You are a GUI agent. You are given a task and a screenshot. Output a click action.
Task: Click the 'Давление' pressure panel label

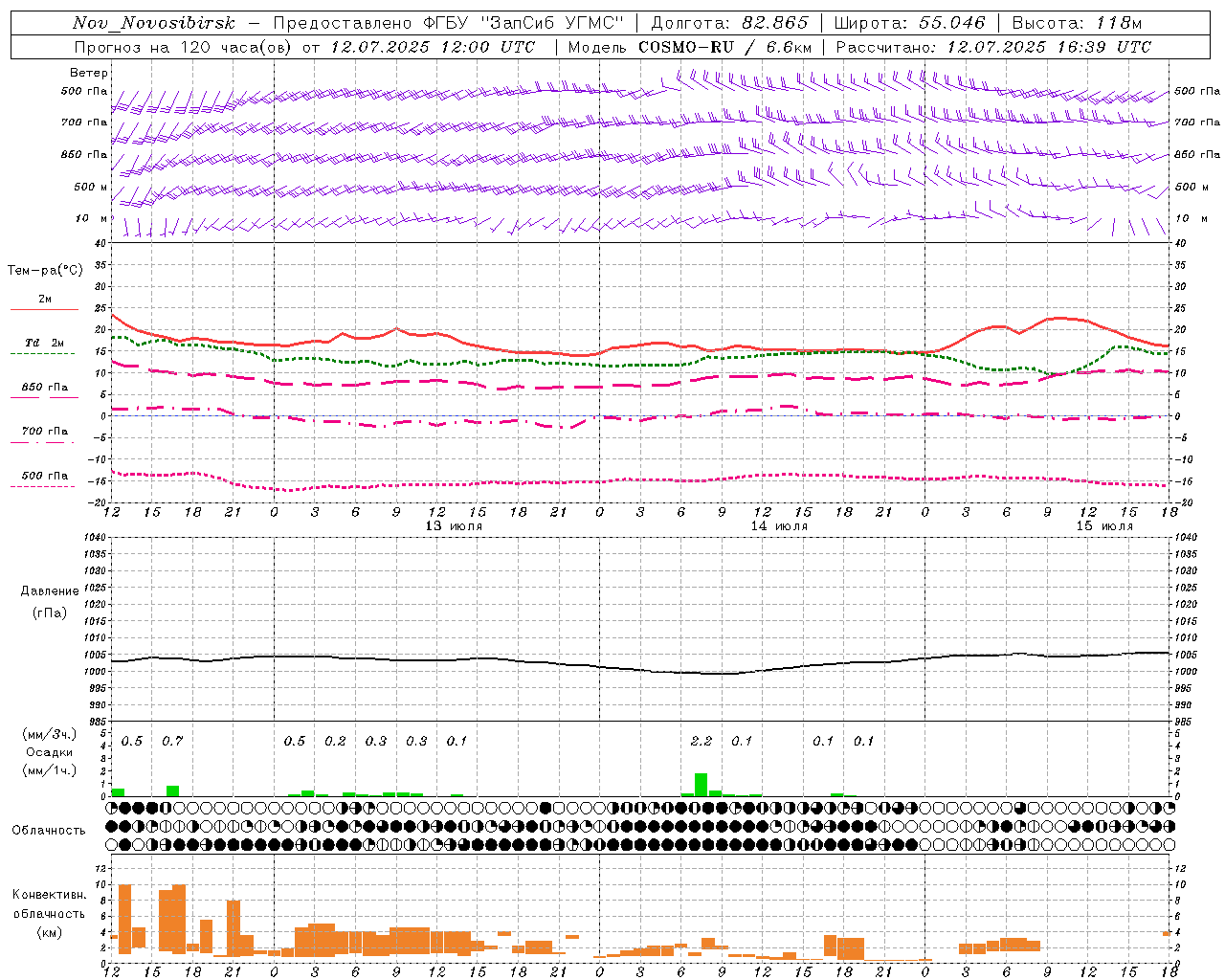(x=50, y=591)
